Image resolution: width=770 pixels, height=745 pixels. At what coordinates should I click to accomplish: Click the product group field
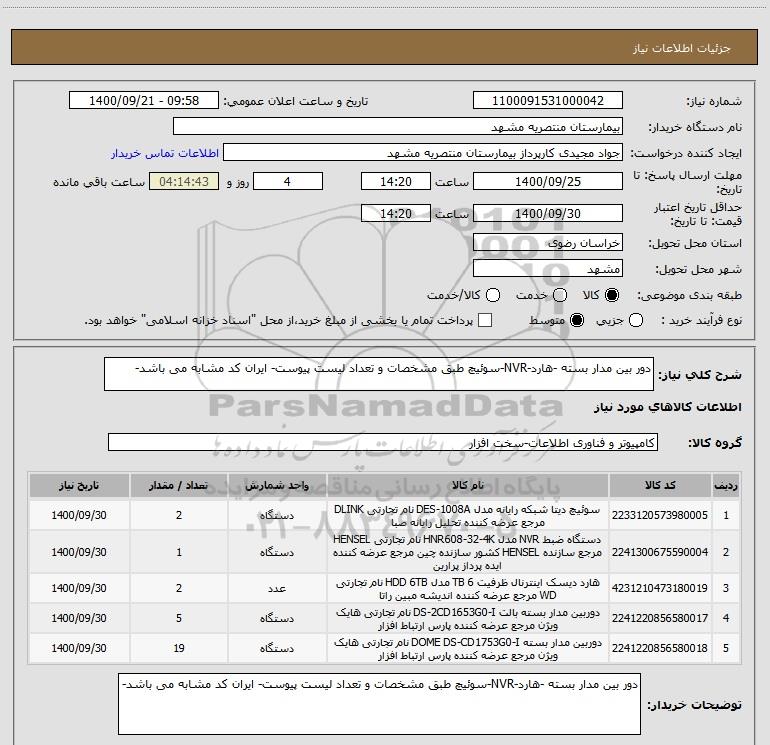point(383,442)
